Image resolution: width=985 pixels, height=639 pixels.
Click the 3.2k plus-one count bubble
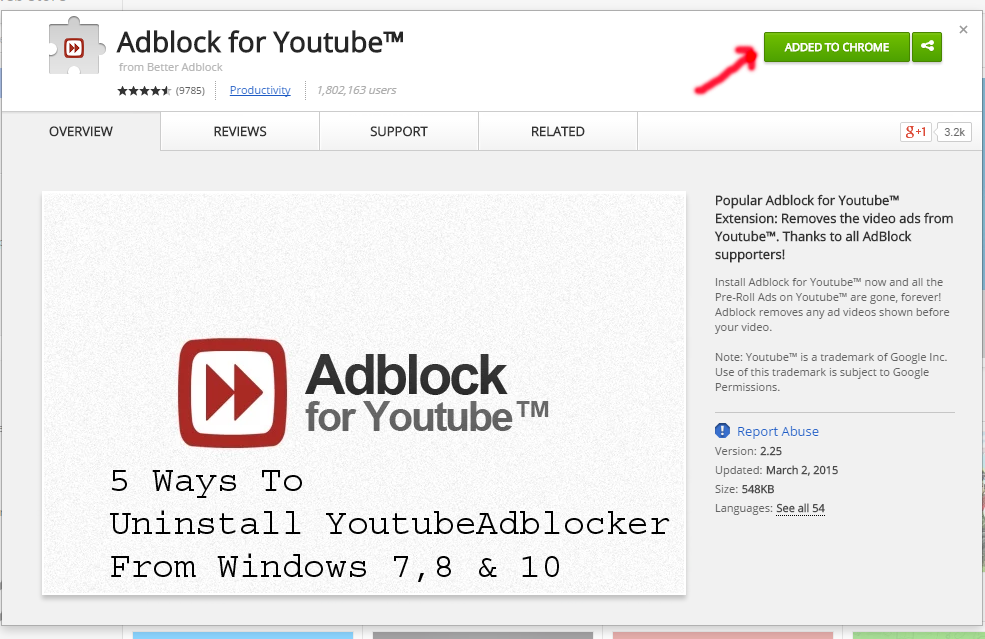pos(954,132)
